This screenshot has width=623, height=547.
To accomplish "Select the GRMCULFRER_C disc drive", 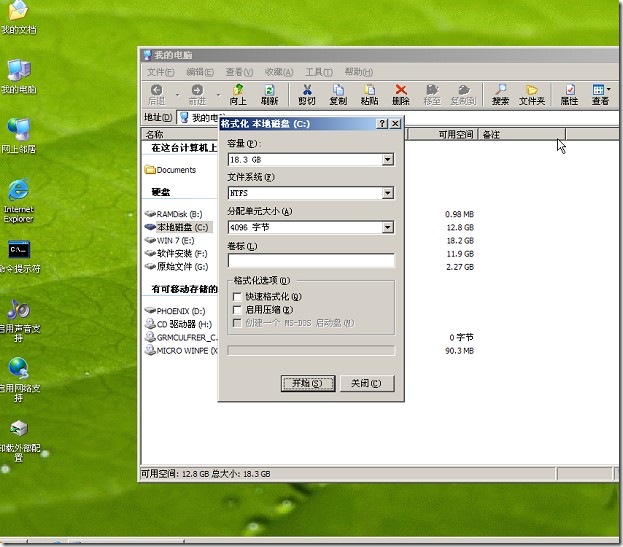I will [x=181, y=337].
